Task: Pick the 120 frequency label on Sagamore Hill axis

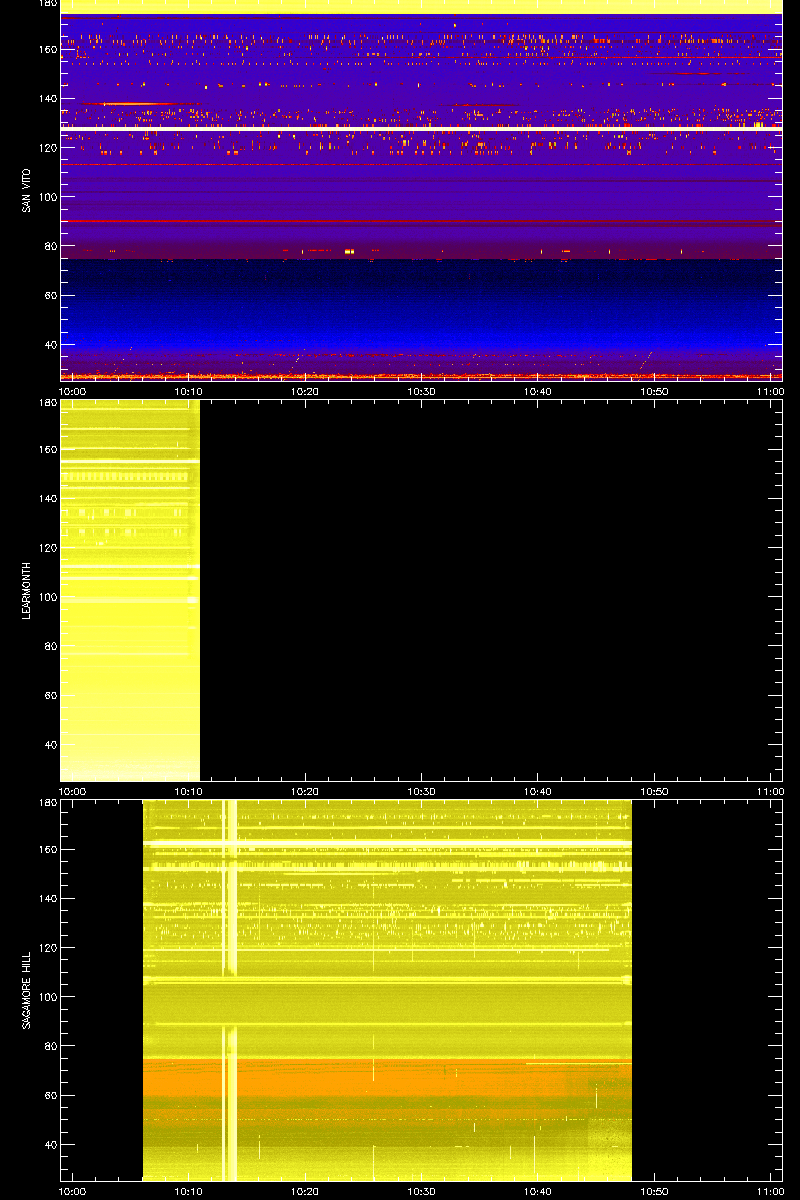Action: tap(47, 948)
